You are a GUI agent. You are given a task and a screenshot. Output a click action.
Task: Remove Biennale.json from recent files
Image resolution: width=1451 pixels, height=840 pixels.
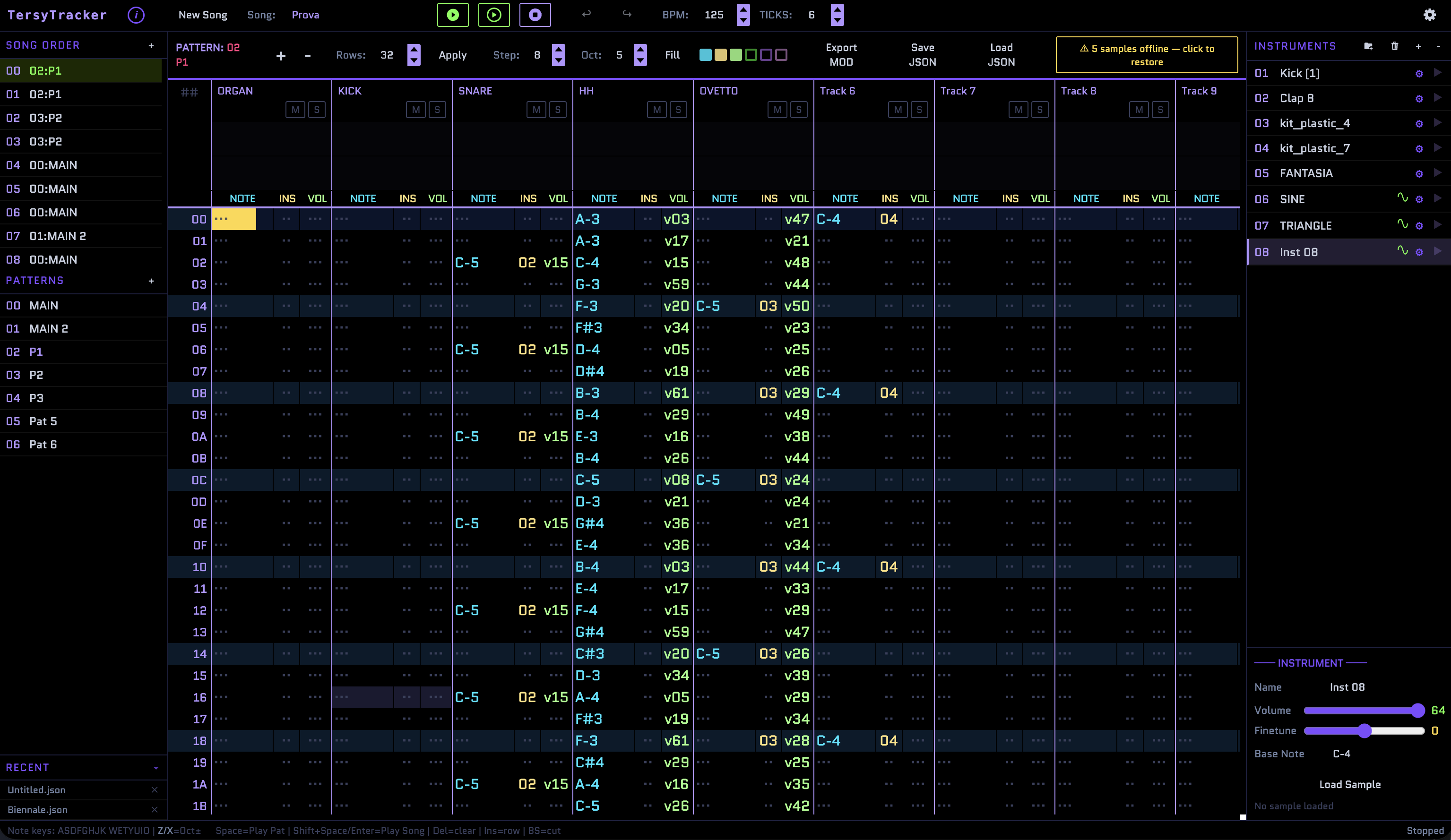click(x=154, y=809)
